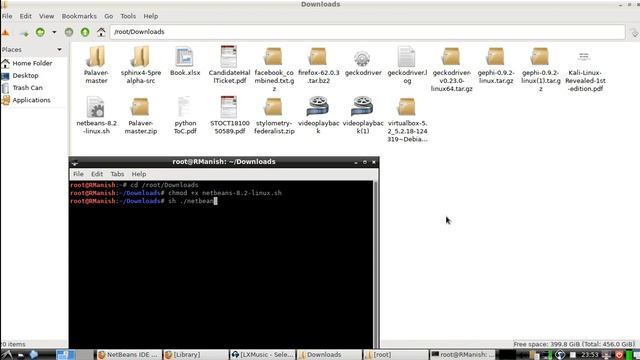The height and width of the screenshot is (360, 640).
Task: Select python ToC.pdf file
Action: tap(185, 116)
